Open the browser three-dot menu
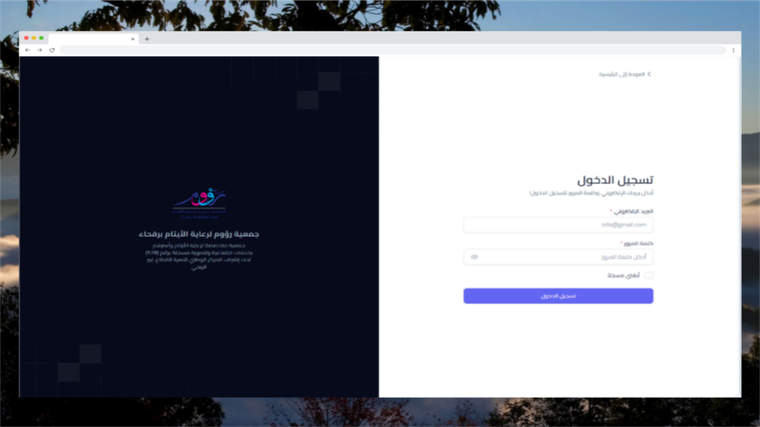Screen dimensions: 760x427 [733, 50]
